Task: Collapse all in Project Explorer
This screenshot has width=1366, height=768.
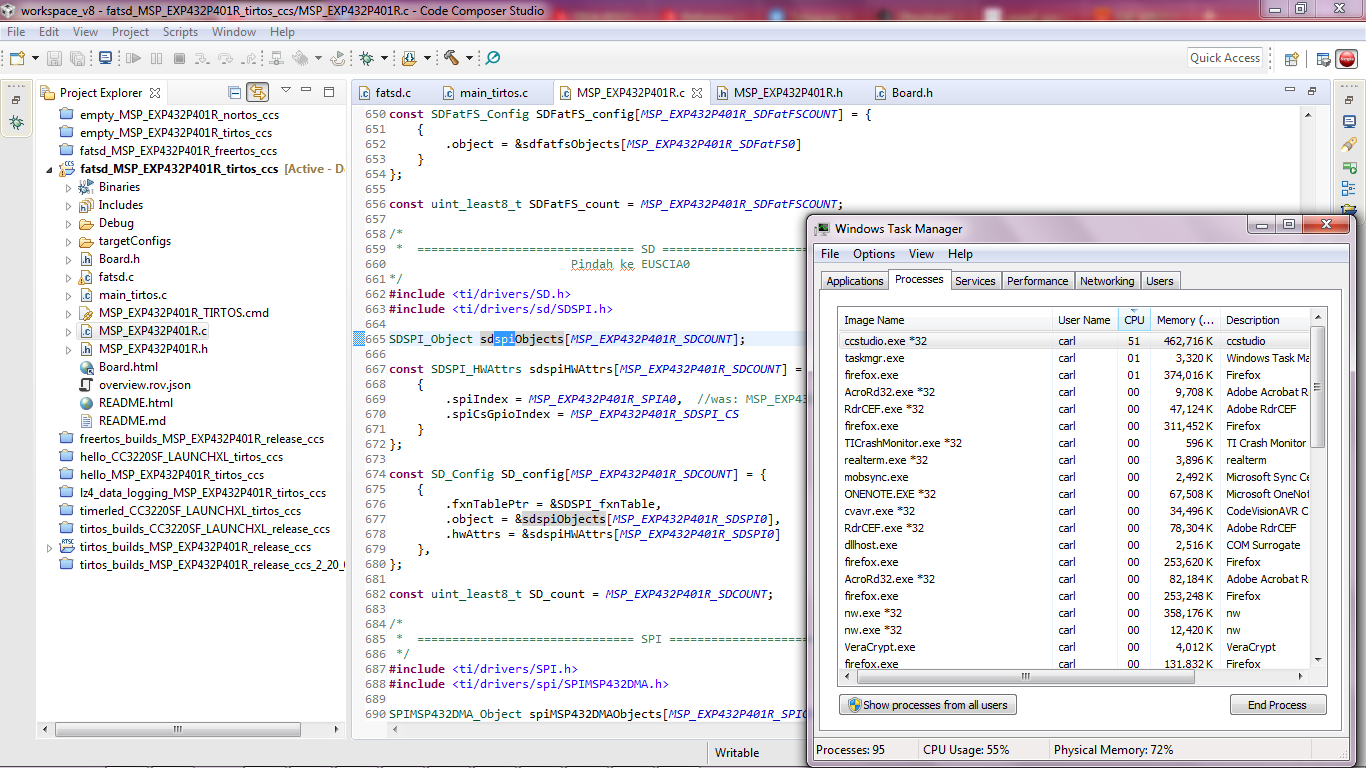Action: point(235,92)
